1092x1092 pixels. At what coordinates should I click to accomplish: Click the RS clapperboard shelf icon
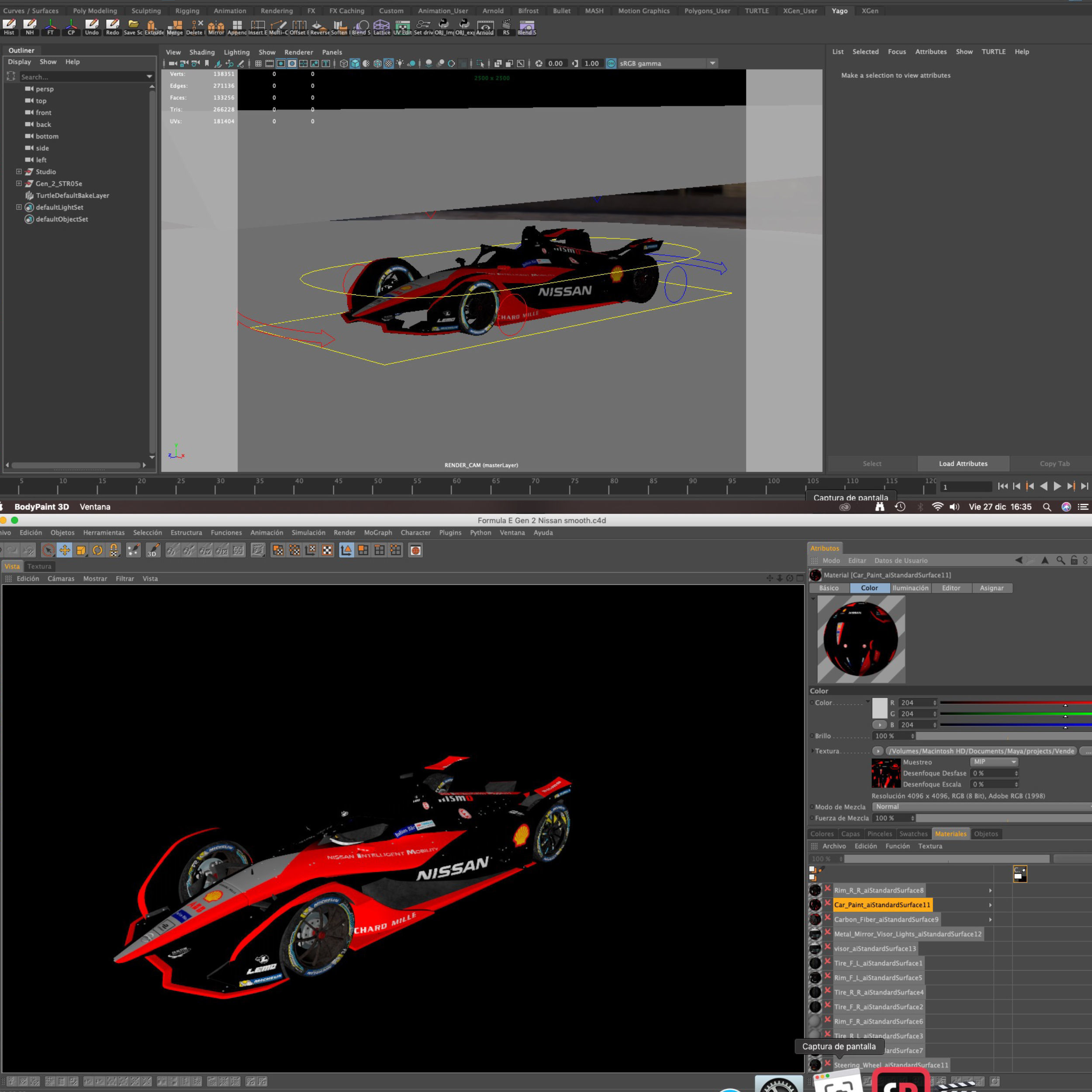(x=506, y=27)
